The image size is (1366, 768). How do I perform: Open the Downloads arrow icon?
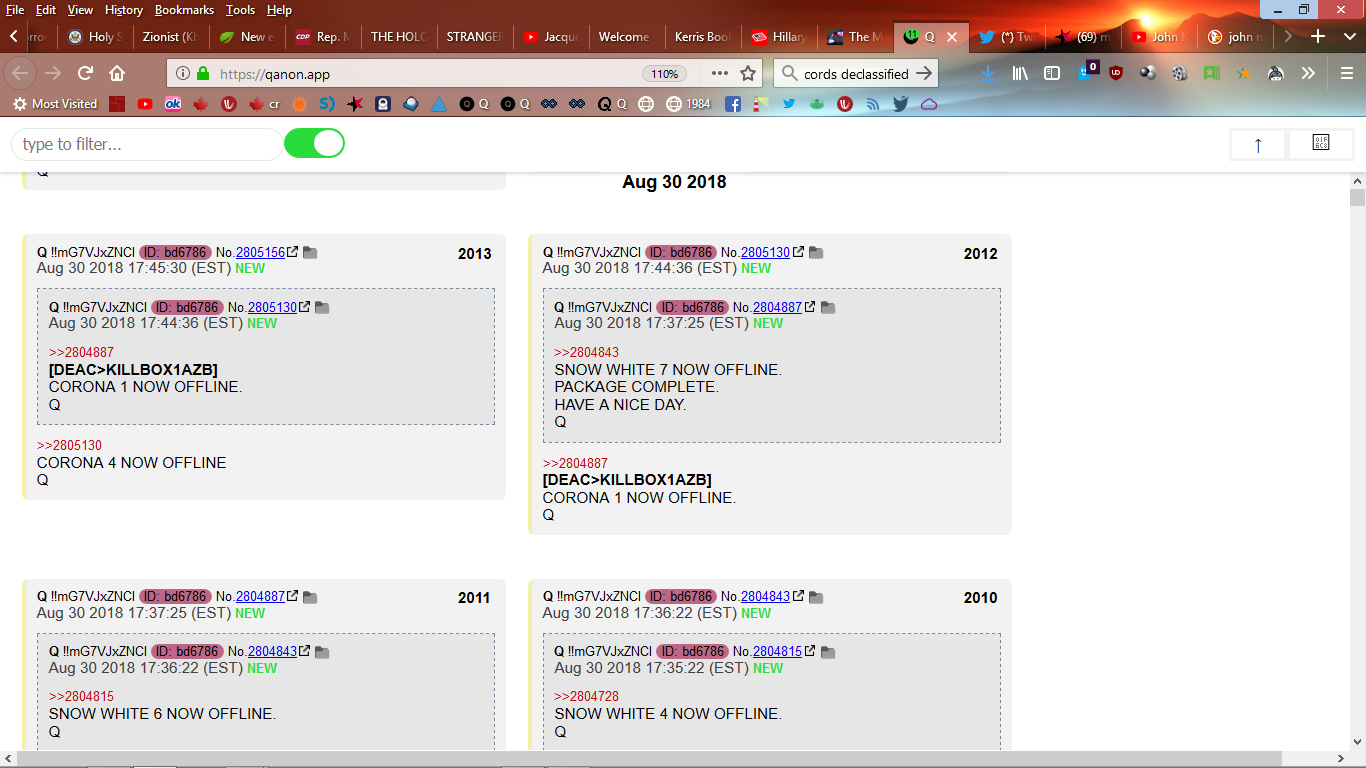(988, 73)
